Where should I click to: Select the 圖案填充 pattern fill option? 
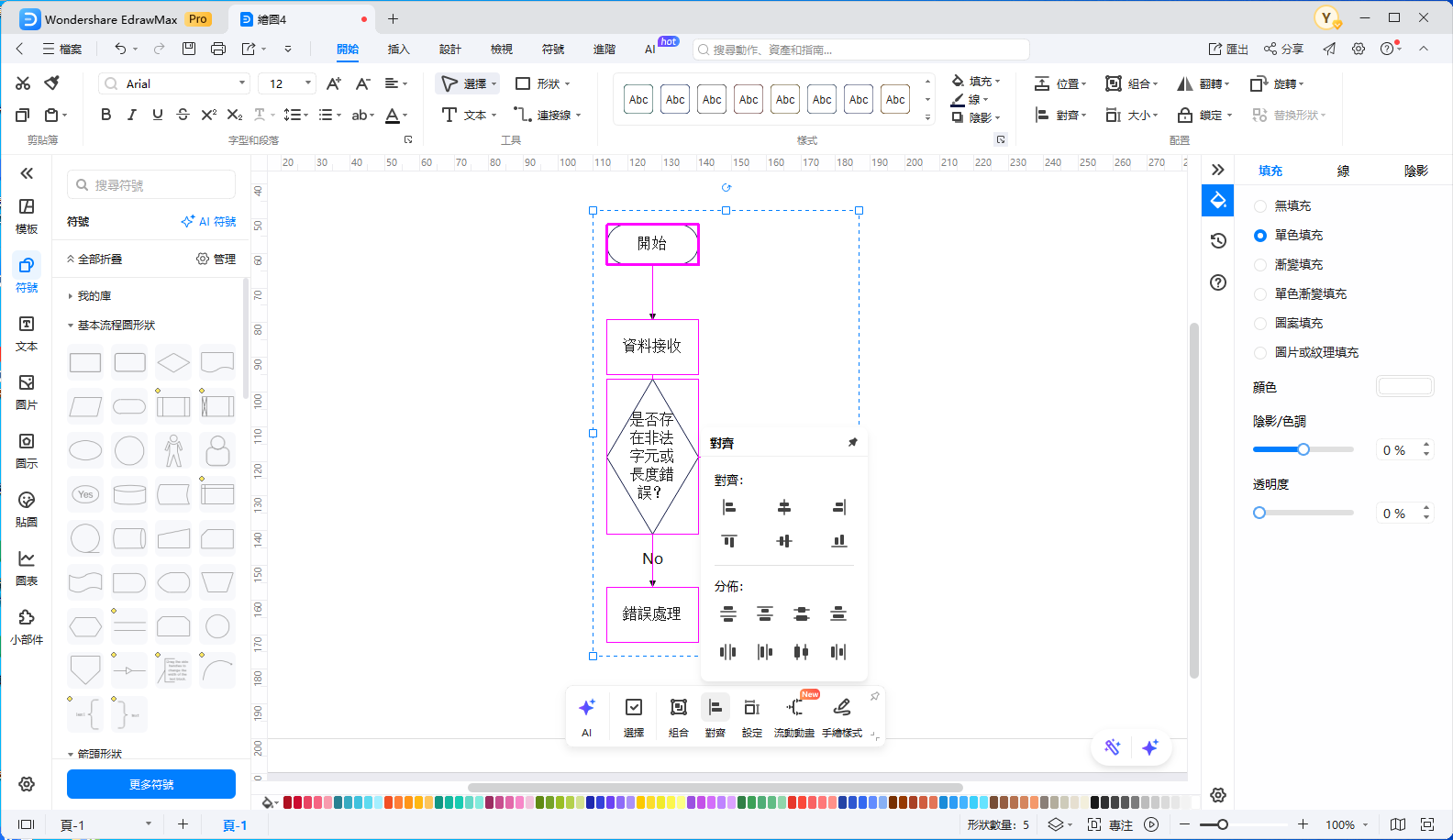coord(1260,324)
